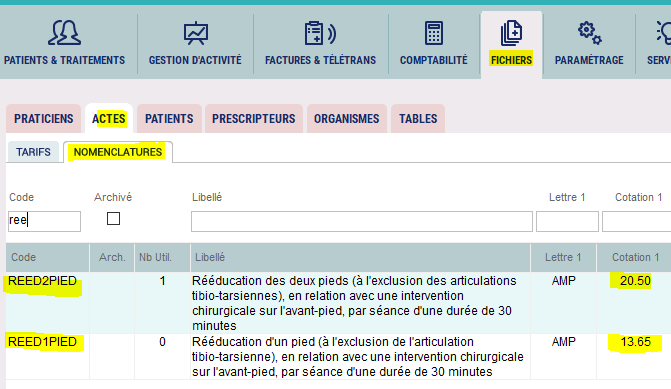This screenshot has width=671, height=389.
Task: Click Nb Util. value 0 in REED1PIED row
Action: [162, 342]
